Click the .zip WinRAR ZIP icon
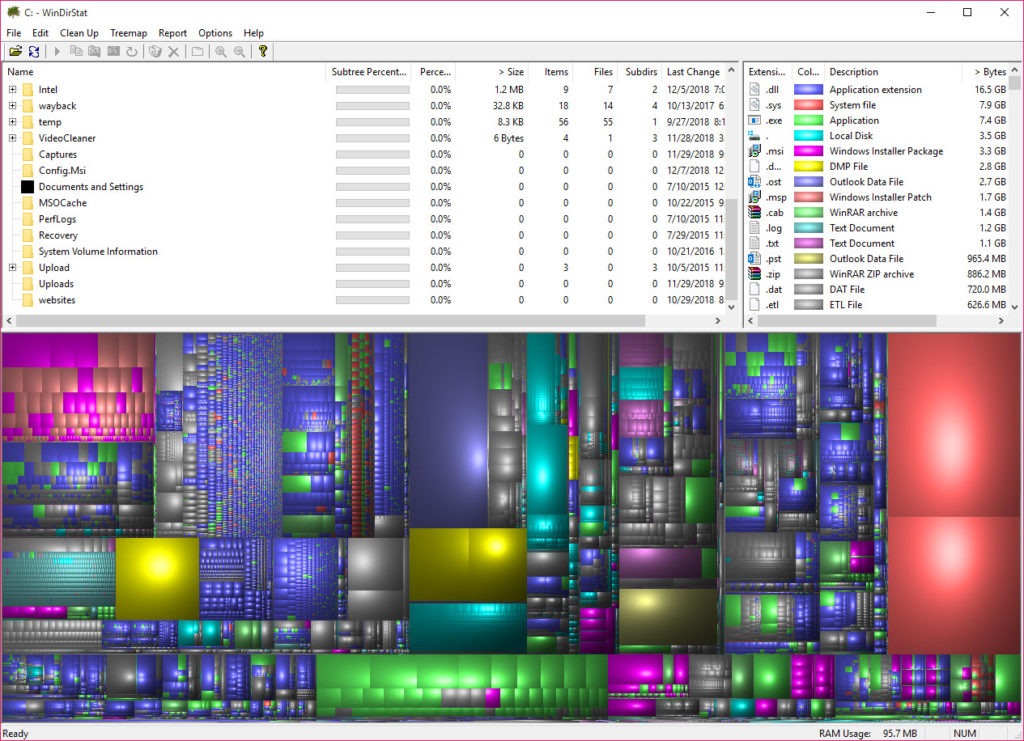 [754, 274]
